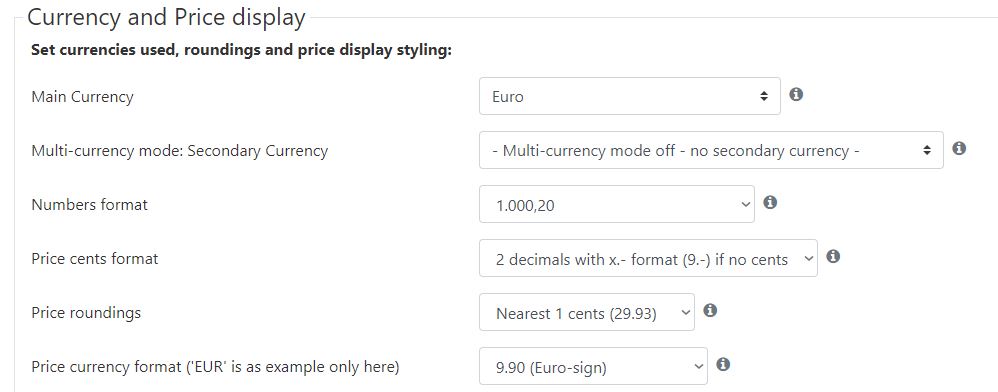Screen dimensions: 998x392
Task: Click the Numbers format label text
Action: [x=89, y=205]
